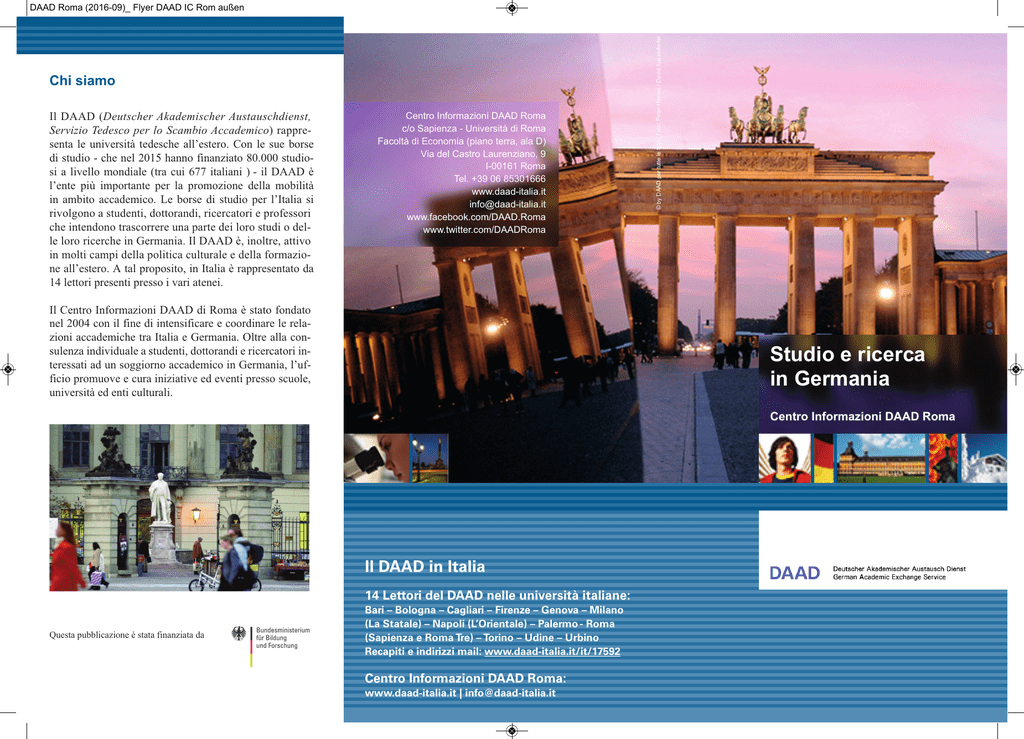This screenshot has width=1024, height=739.
Task: Click "Facoltà di Economia (piano terra, ala D)"
Action: (462, 141)
